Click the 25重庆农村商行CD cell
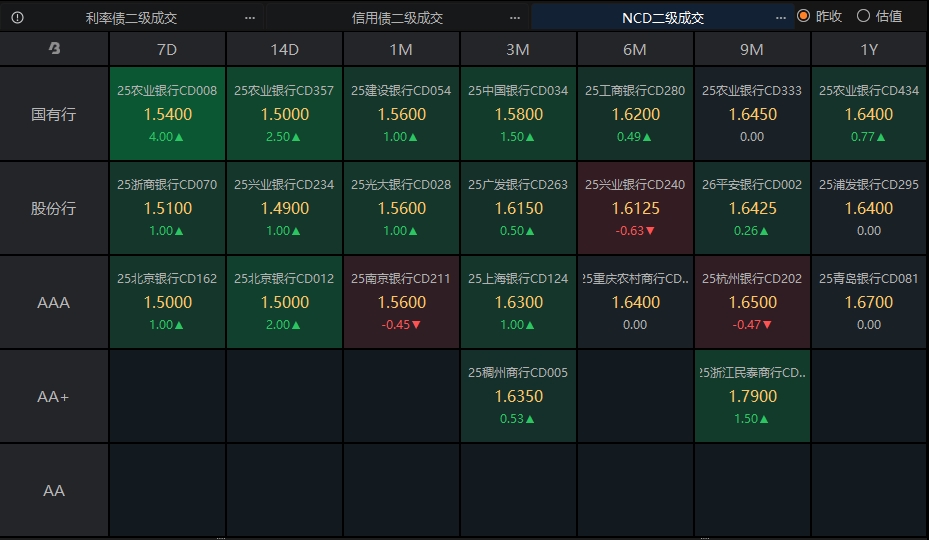Screen dimensions: 929x540 click(x=635, y=302)
